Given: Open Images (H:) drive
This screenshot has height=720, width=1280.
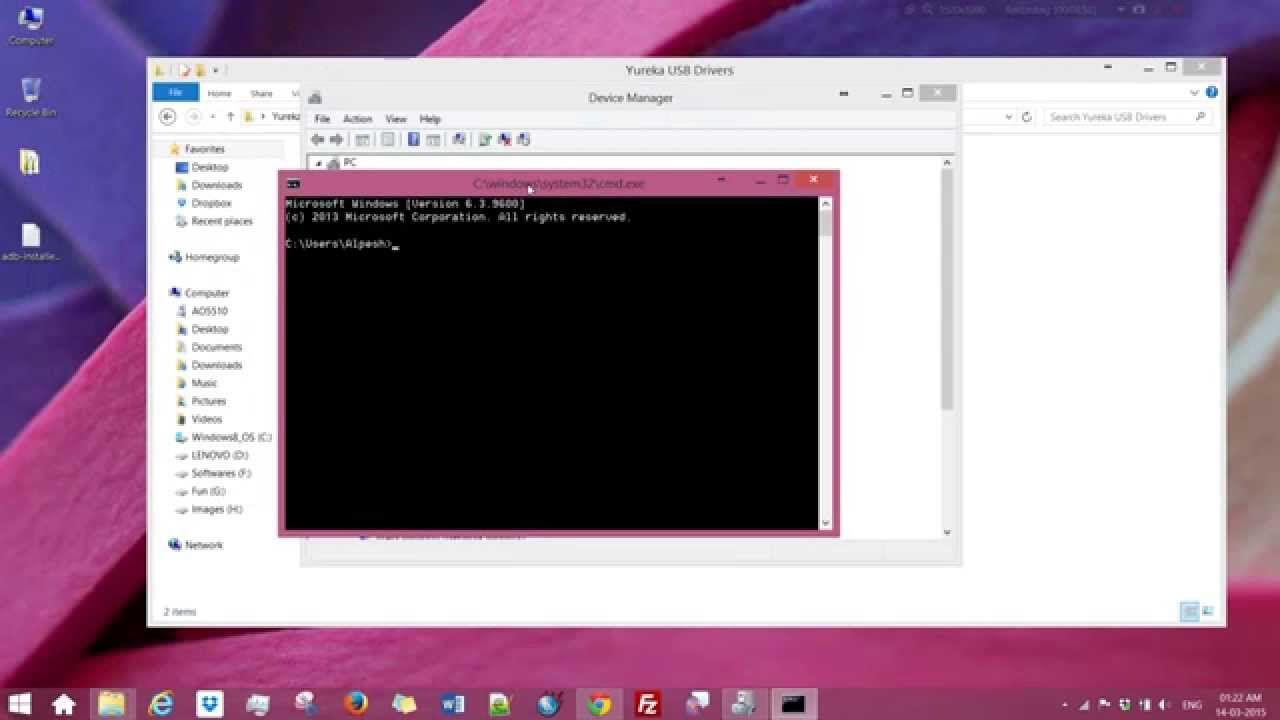Looking at the screenshot, I should pyautogui.click(x=216, y=509).
